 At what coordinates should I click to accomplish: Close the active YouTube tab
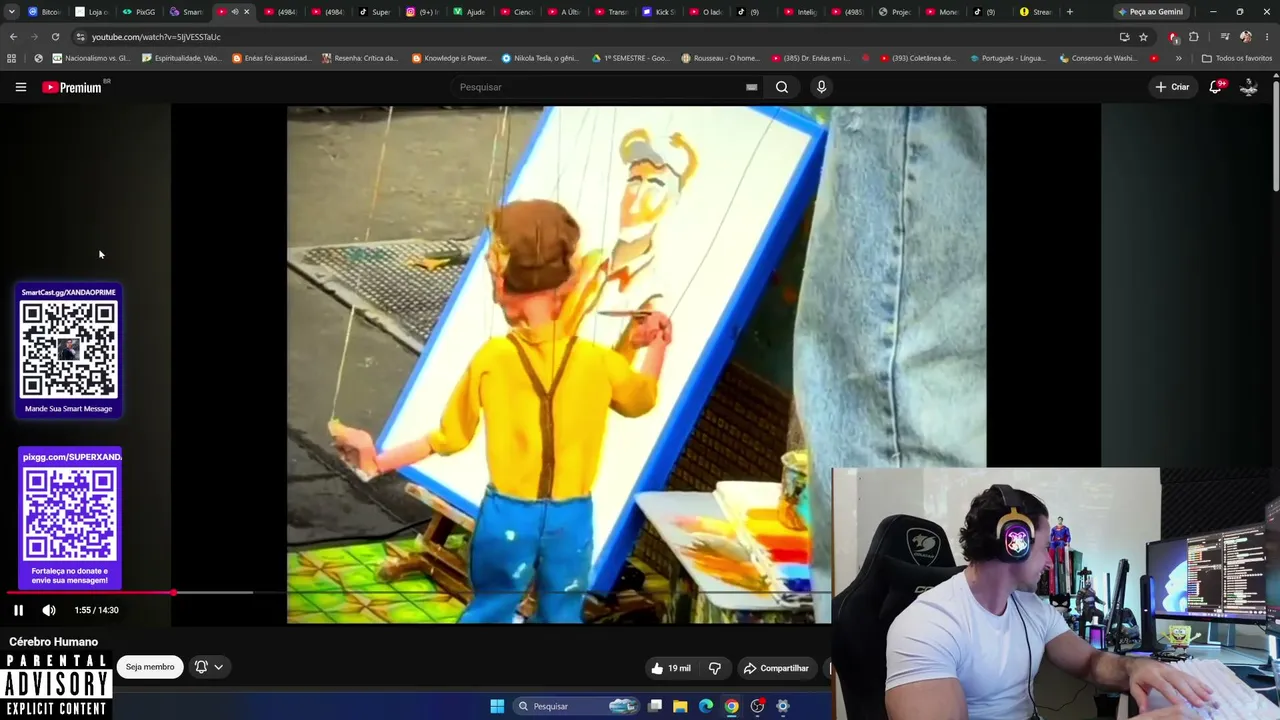(x=246, y=12)
